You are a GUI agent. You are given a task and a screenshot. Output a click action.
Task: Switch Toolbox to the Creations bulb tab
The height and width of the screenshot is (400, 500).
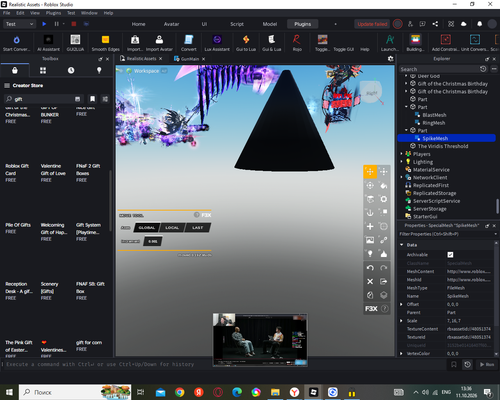[x=99, y=70]
